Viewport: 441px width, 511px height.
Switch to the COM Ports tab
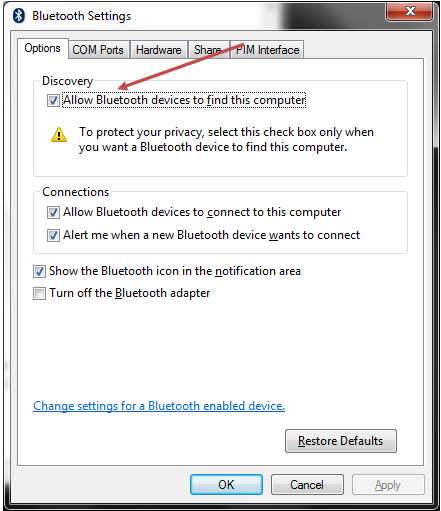click(x=98, y=50)
